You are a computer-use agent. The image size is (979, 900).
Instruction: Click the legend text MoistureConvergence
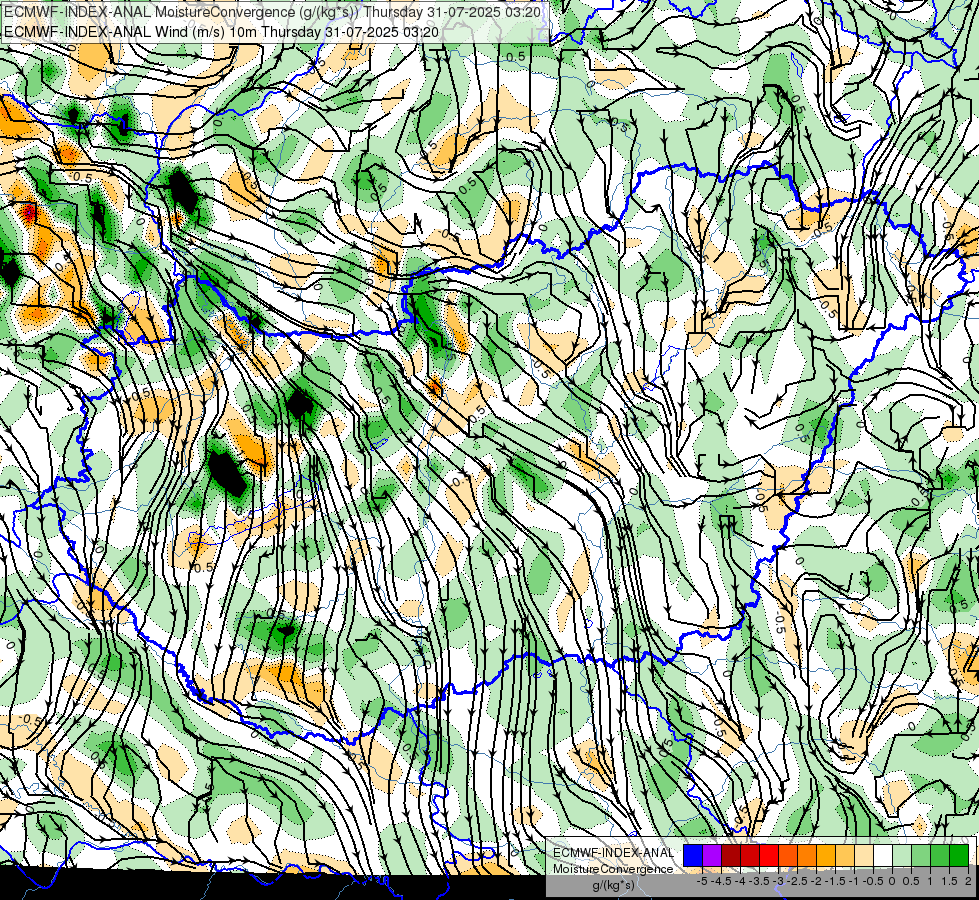pos(613,869)
